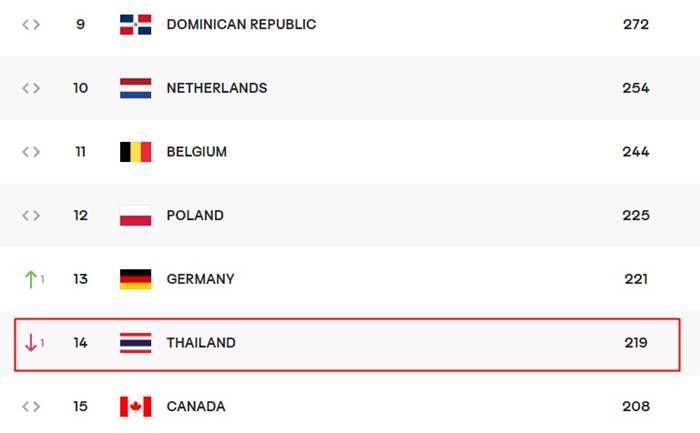This screenshot has width=700, height=433.
Task: Click Germany's green up-arrow rank indicator
Action: click(x=31, y=279)
